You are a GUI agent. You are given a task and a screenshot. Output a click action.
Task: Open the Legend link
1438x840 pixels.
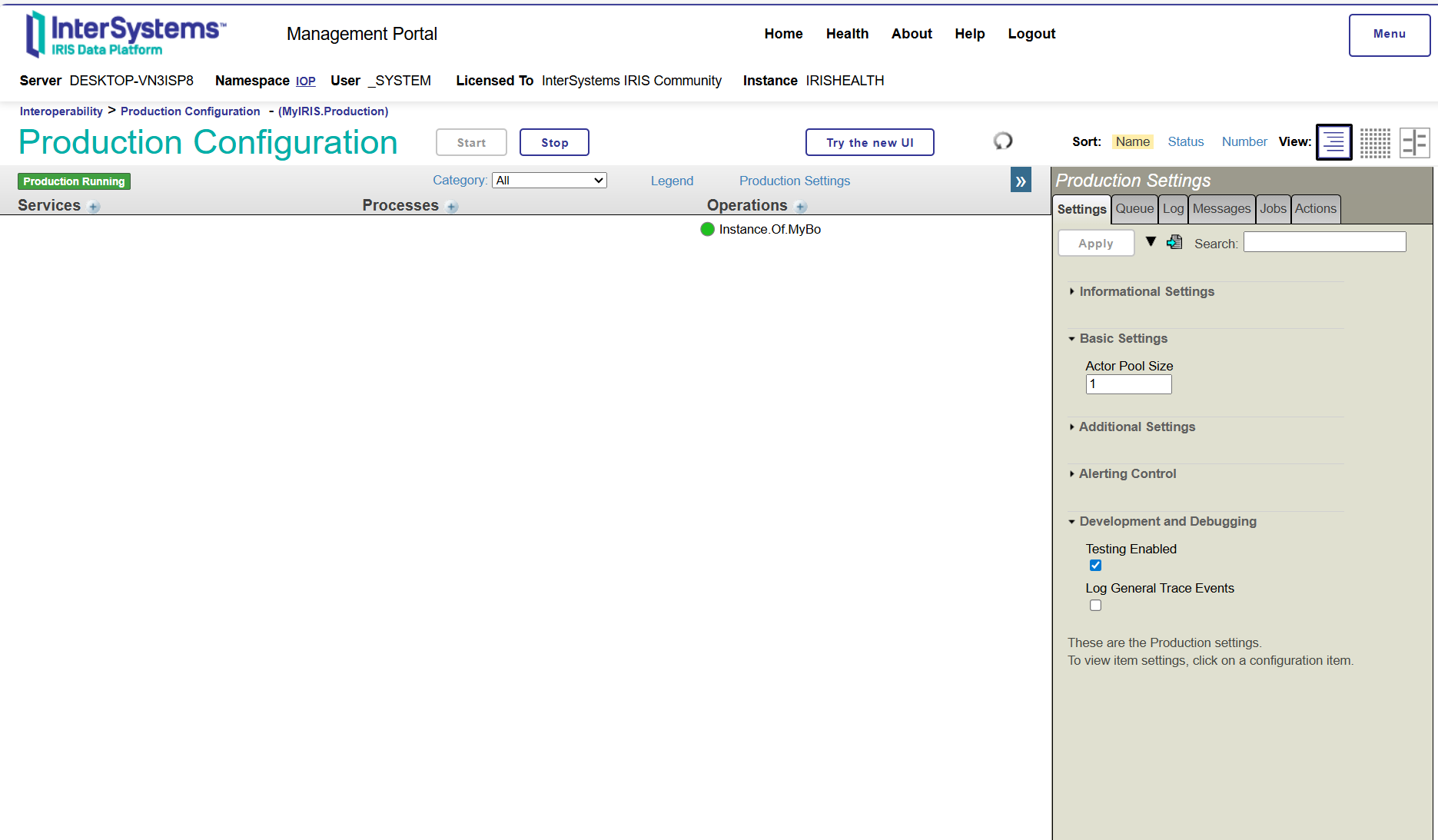672,181
